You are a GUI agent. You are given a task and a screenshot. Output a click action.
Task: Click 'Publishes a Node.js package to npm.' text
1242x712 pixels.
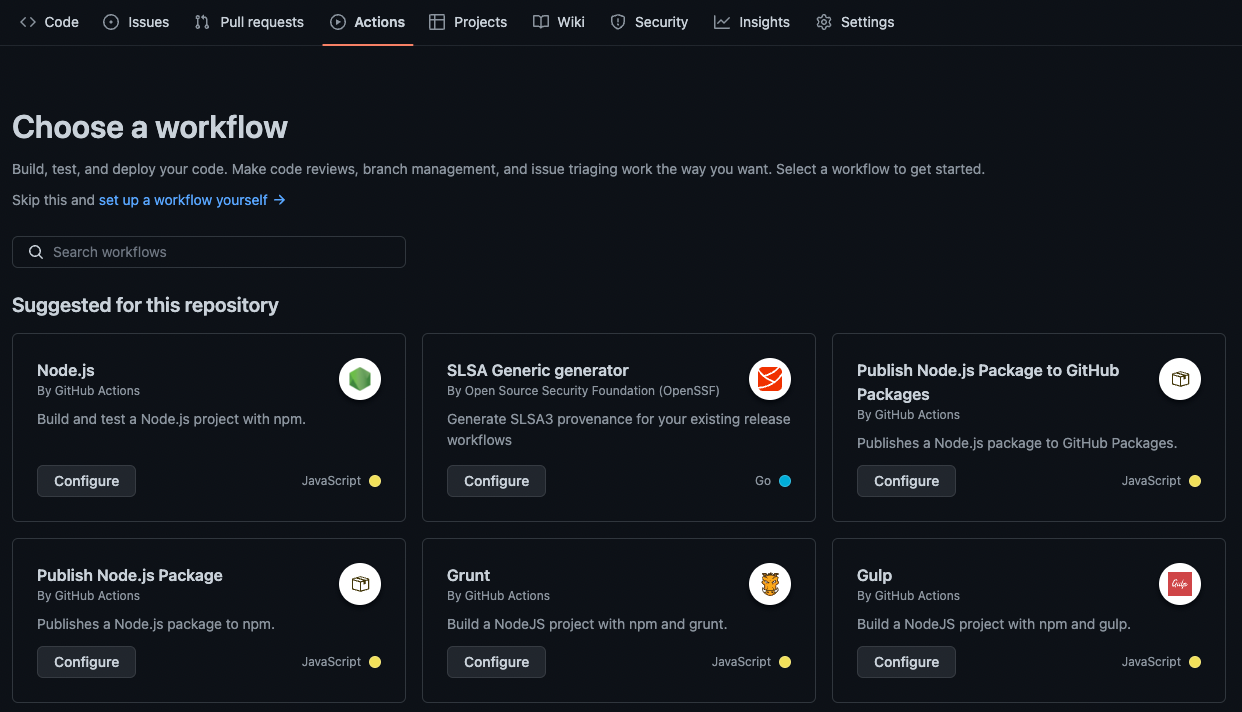pyautogui.click(x=156, y=624)
